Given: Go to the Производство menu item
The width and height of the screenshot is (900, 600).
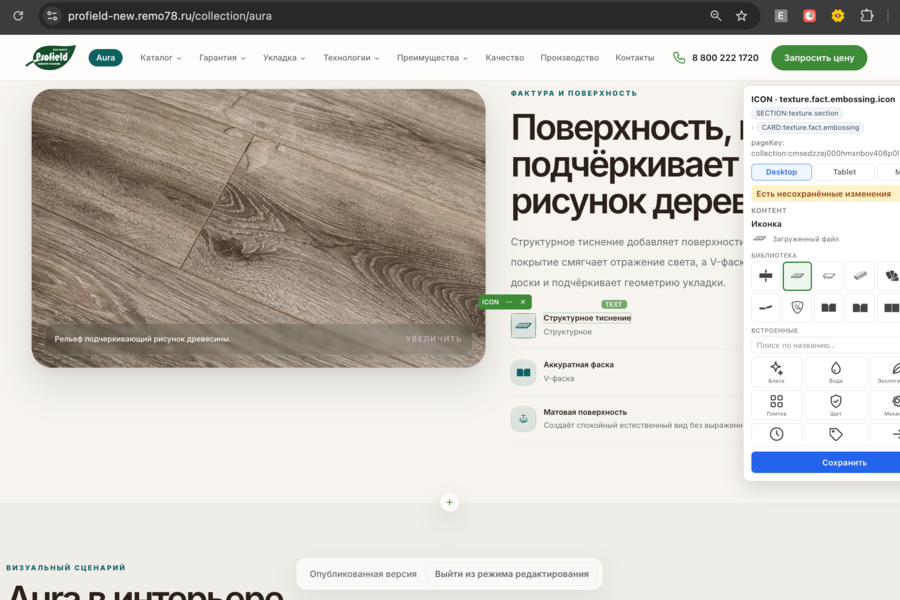Looking at the screenshot, I should pyautogui.click(x=569, y=57).
